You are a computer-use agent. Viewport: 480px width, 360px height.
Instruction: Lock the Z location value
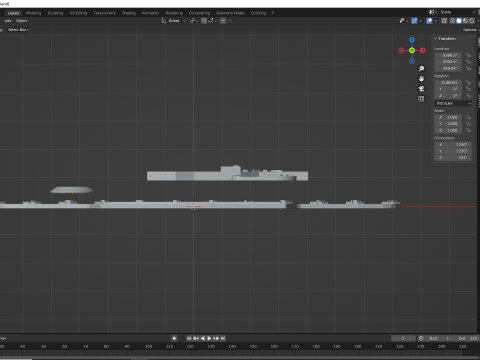[468, 68]
